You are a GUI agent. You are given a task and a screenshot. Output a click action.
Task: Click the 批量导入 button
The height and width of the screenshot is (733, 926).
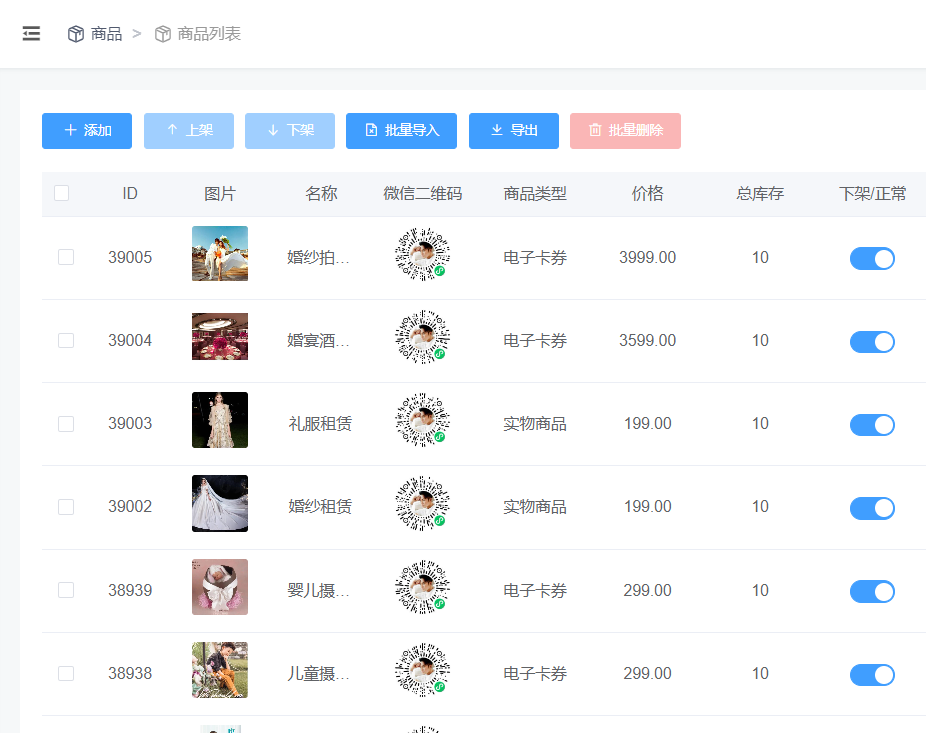click(x=402, y=131)
